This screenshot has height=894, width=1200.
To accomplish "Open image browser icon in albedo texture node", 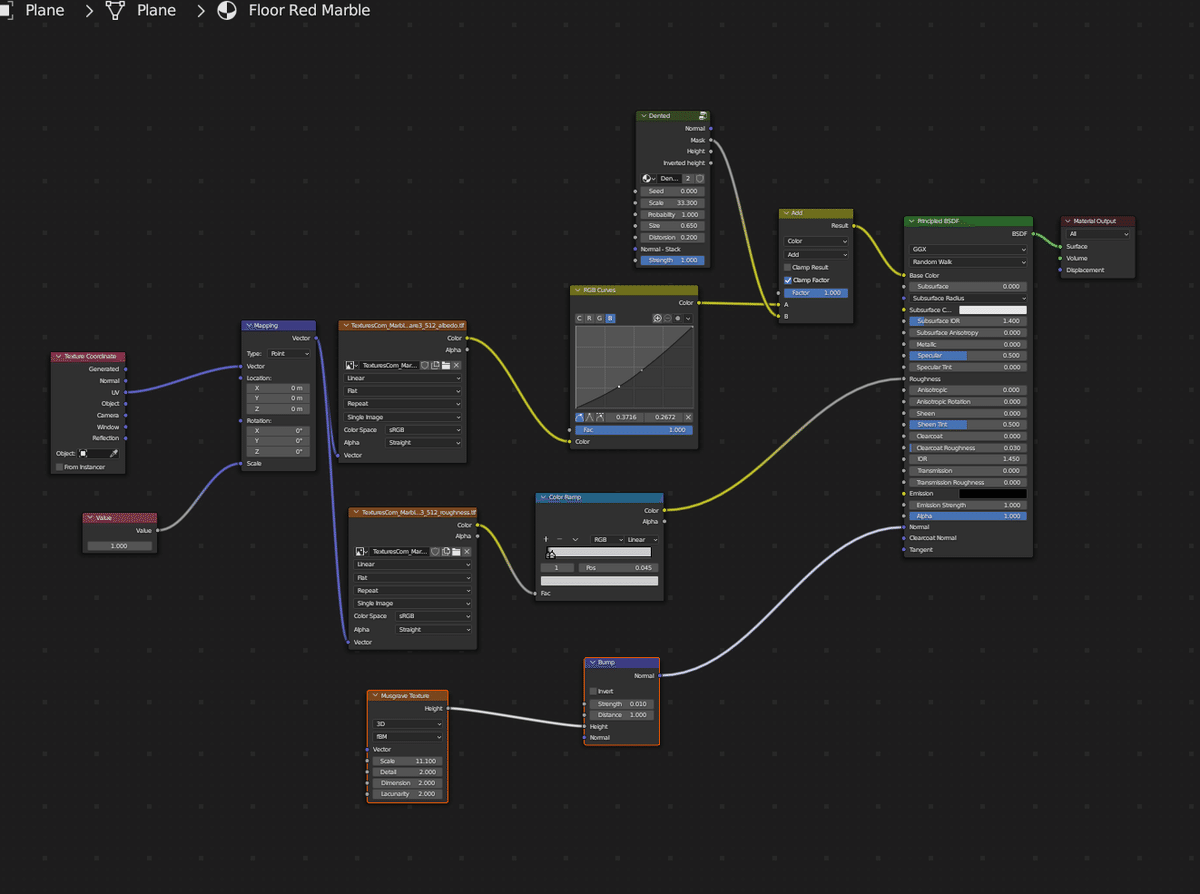I will pyautogui.click(x=352, y=365).
